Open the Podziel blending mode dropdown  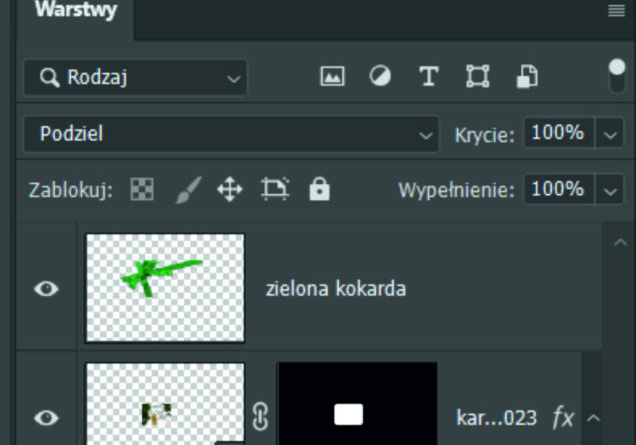click(x=231, y=134)
